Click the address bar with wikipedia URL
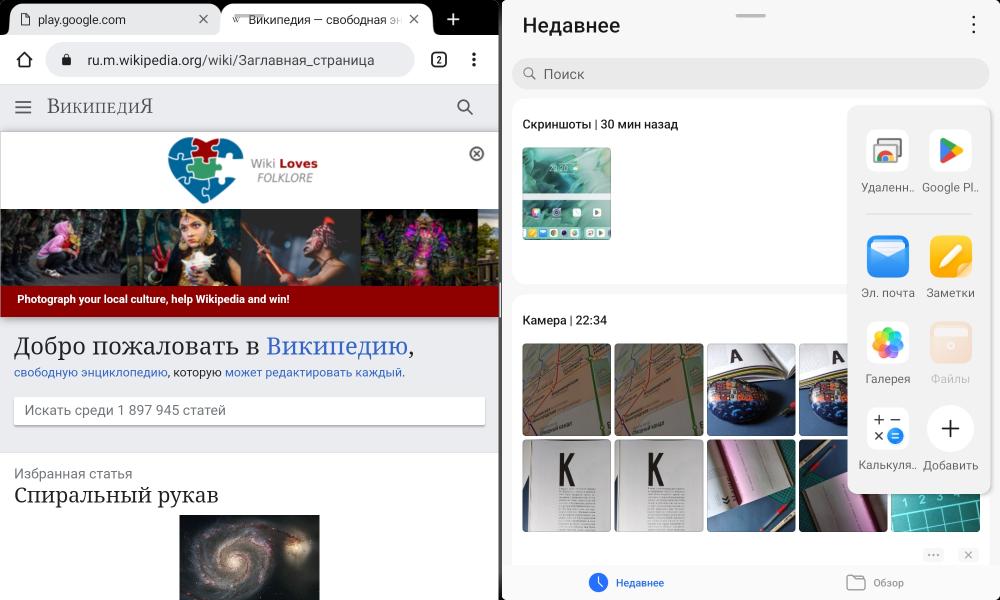Screen dimensions: 1000x600 tap(230, 60)
